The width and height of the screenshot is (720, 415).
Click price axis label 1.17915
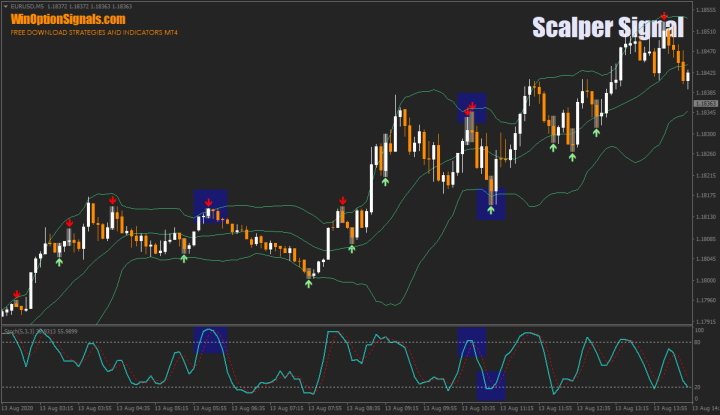(706, 322)
